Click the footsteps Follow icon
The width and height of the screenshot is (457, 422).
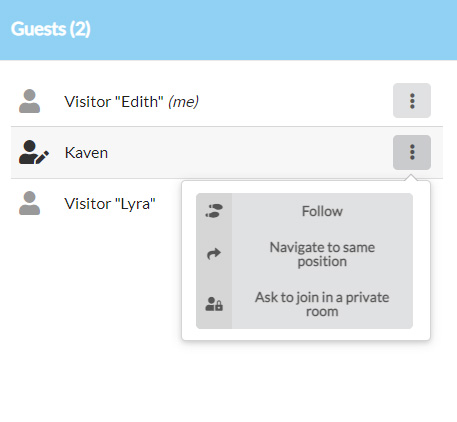[214, 211]
